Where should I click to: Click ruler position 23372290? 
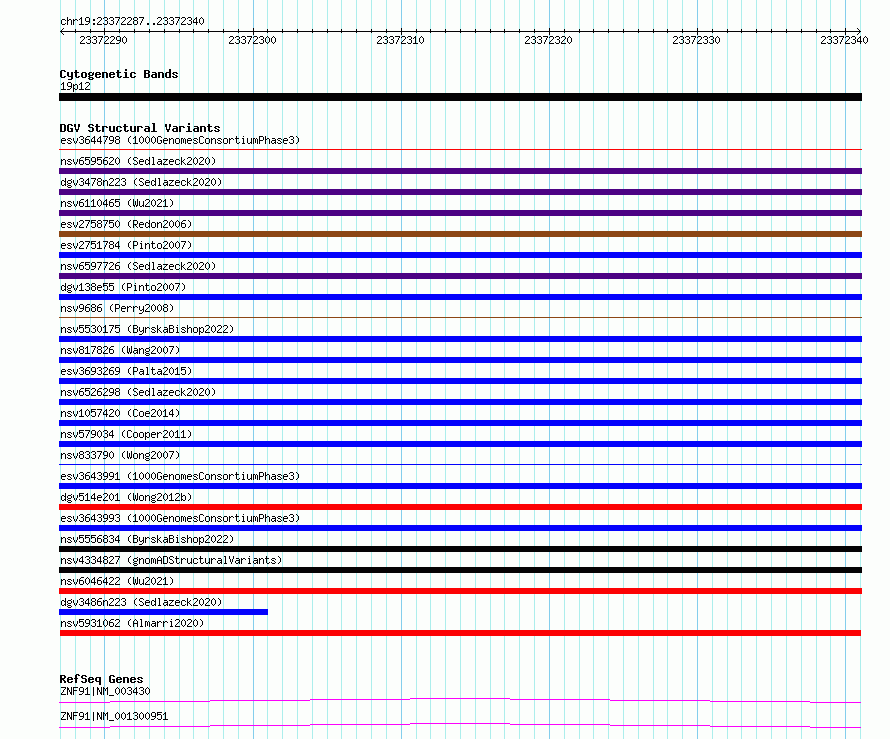point(103,40)
